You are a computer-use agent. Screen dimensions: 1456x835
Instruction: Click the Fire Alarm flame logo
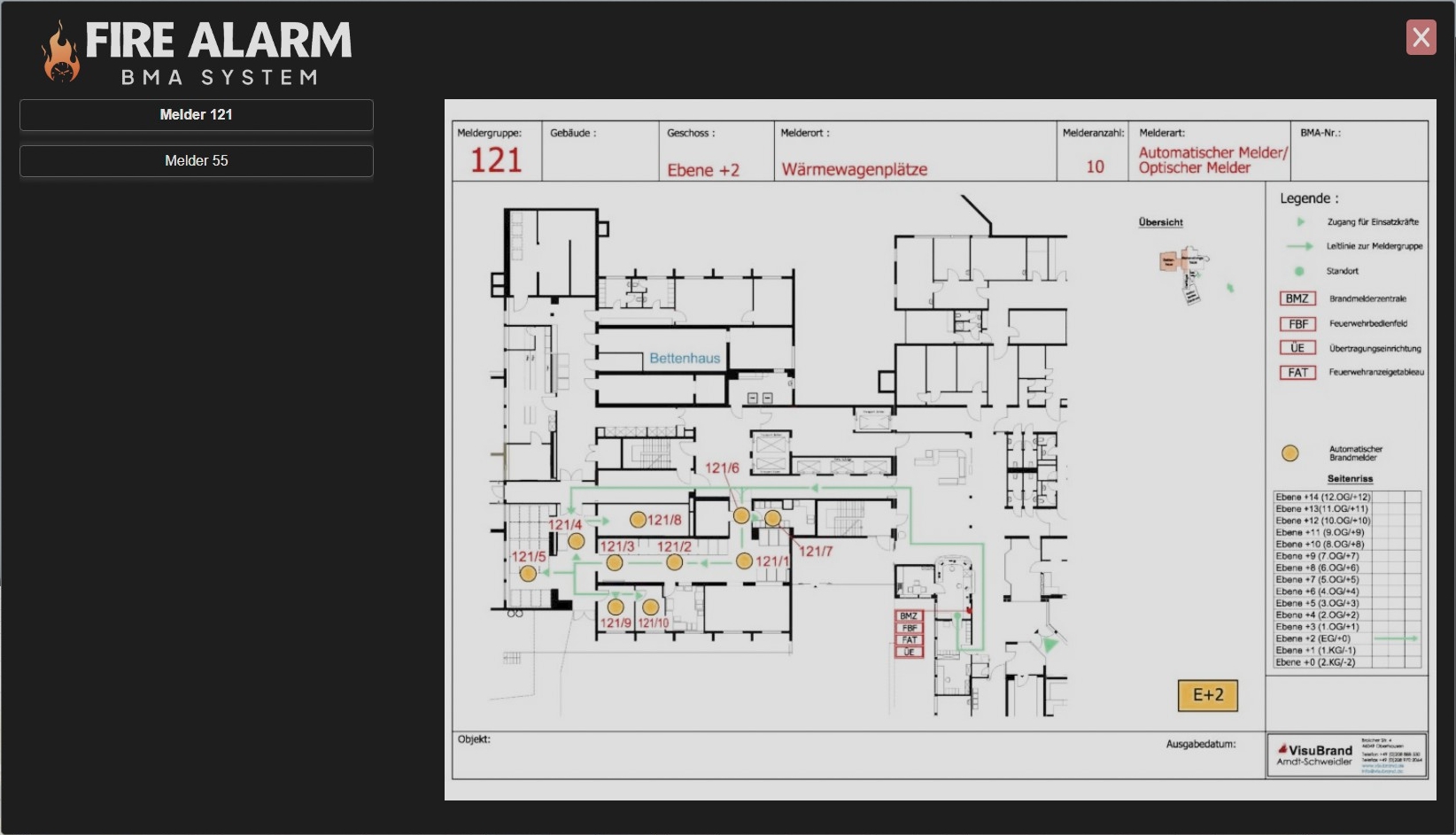tap(60, 53)
